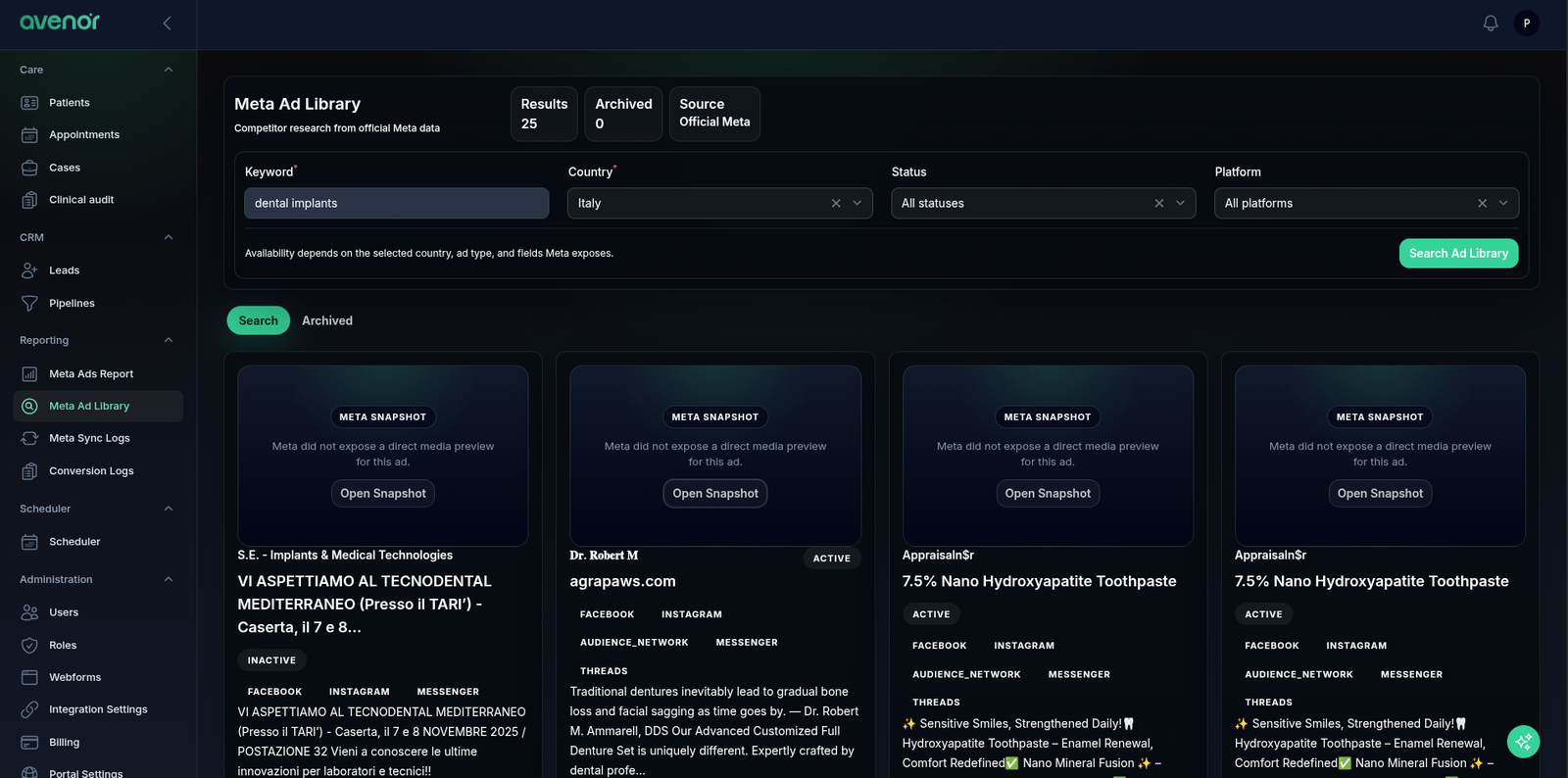This screenshot has width=1568, height=778.
Task: Open Snapshot for Dr. Robert M ad
Action: pyautogui.click(x=715, y=493)
